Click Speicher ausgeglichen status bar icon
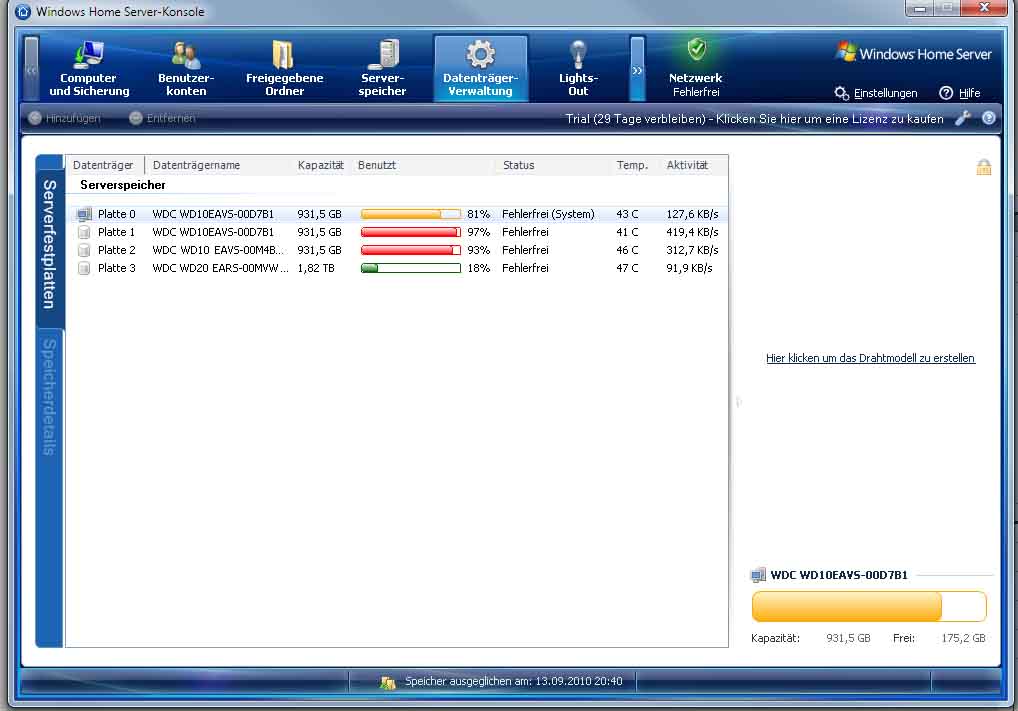 point(388,682)
